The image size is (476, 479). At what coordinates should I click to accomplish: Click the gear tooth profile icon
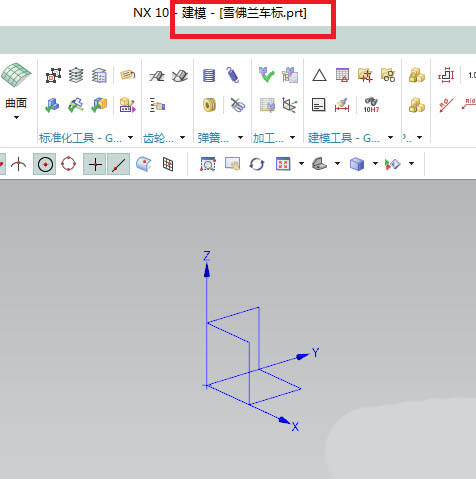point(156,76)
